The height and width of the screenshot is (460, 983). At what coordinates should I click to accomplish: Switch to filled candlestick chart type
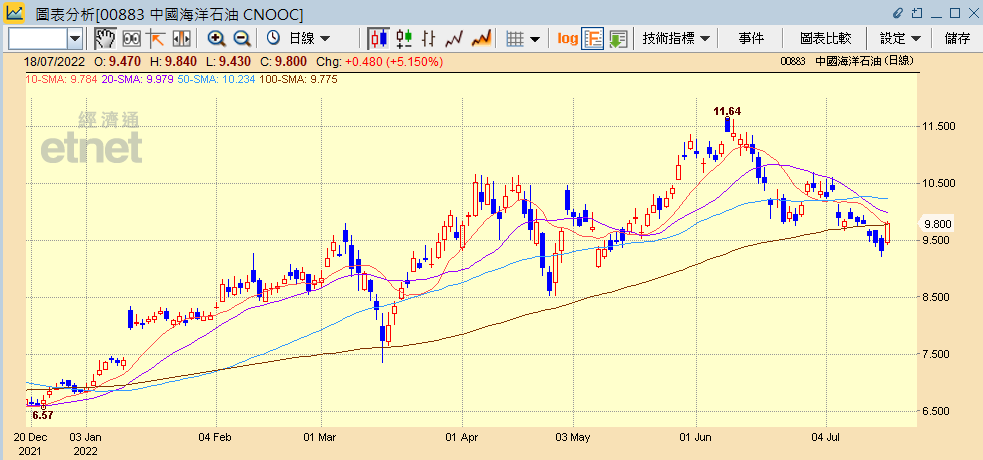378,38
